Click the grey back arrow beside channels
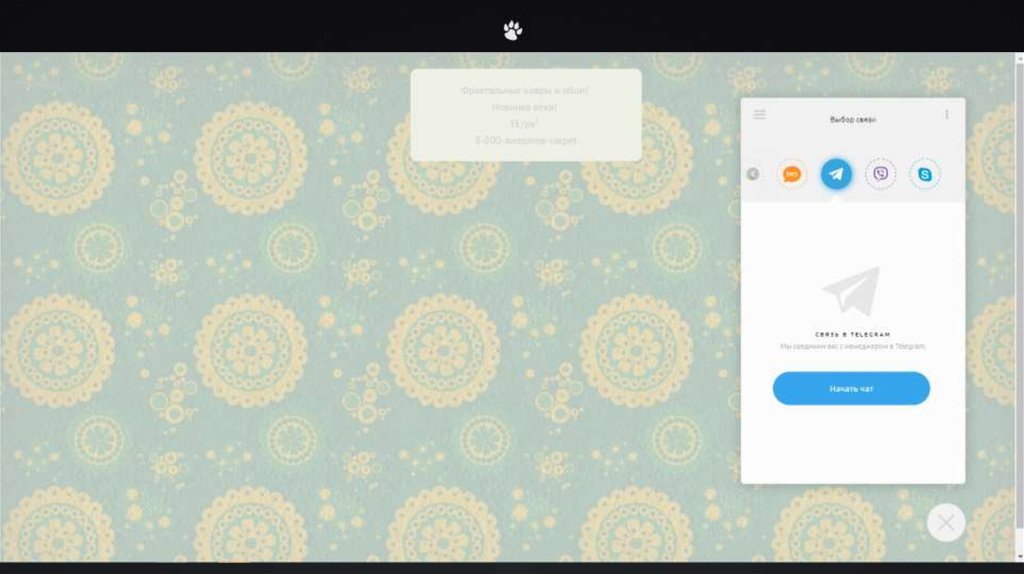 coord(753,174)
